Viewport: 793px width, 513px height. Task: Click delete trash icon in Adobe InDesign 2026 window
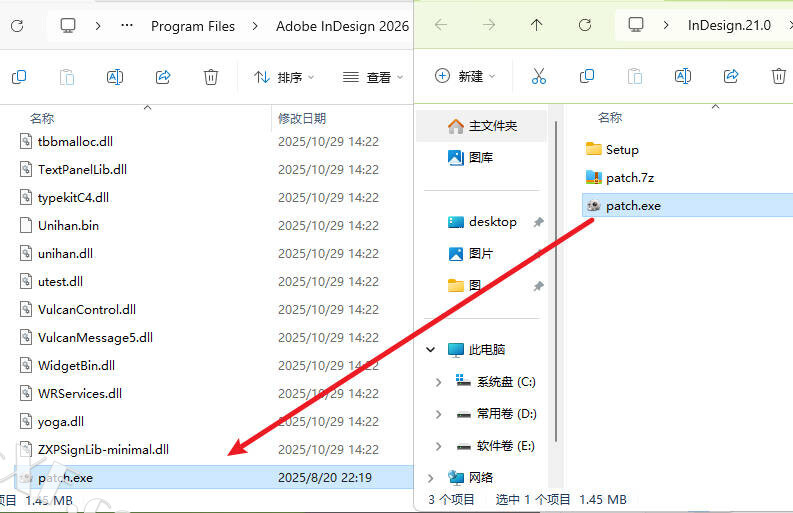(x=211, y=77)
